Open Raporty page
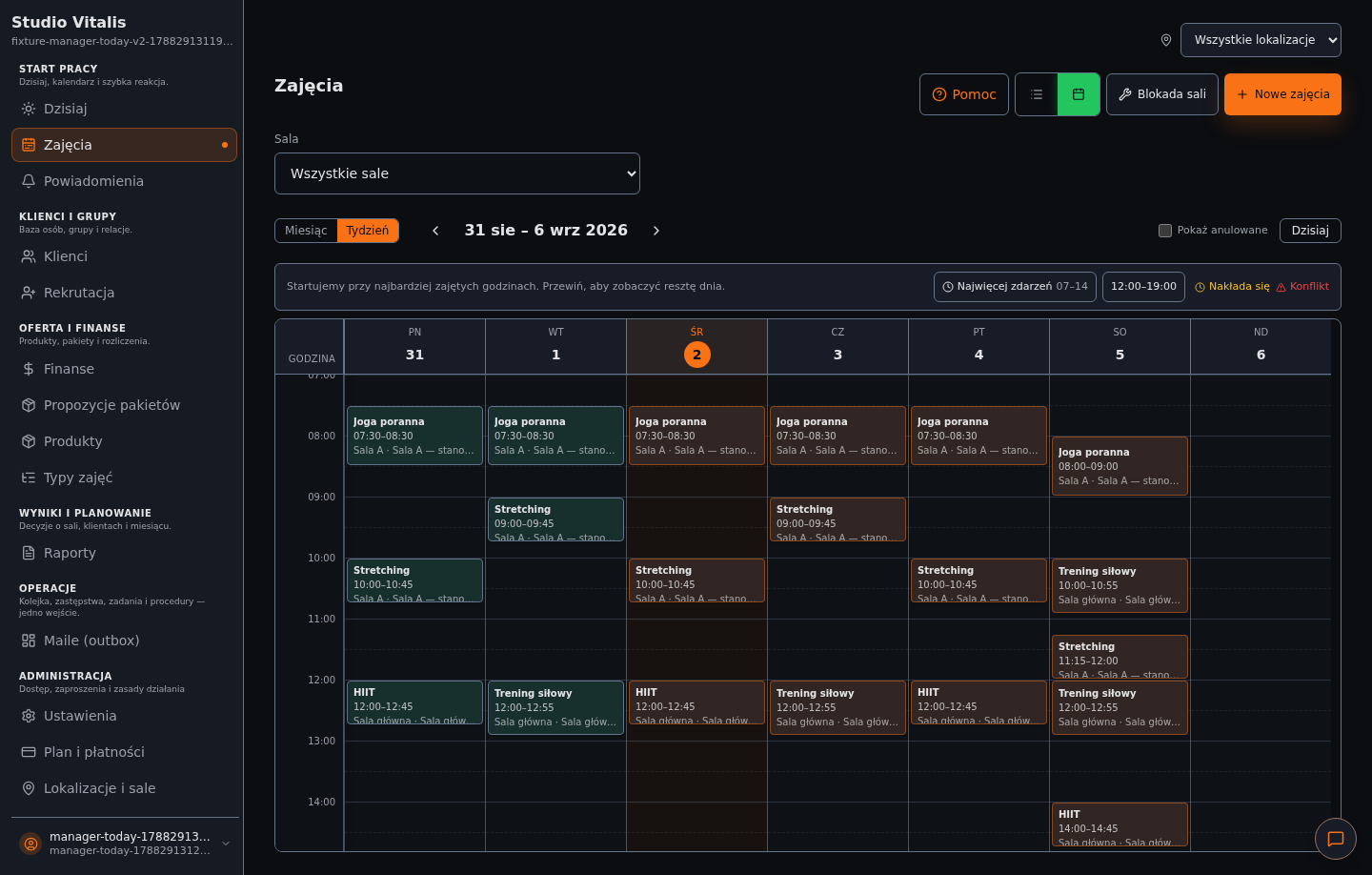The width and height of the screenshot is (1372, 875). click(x=124, y=553)
